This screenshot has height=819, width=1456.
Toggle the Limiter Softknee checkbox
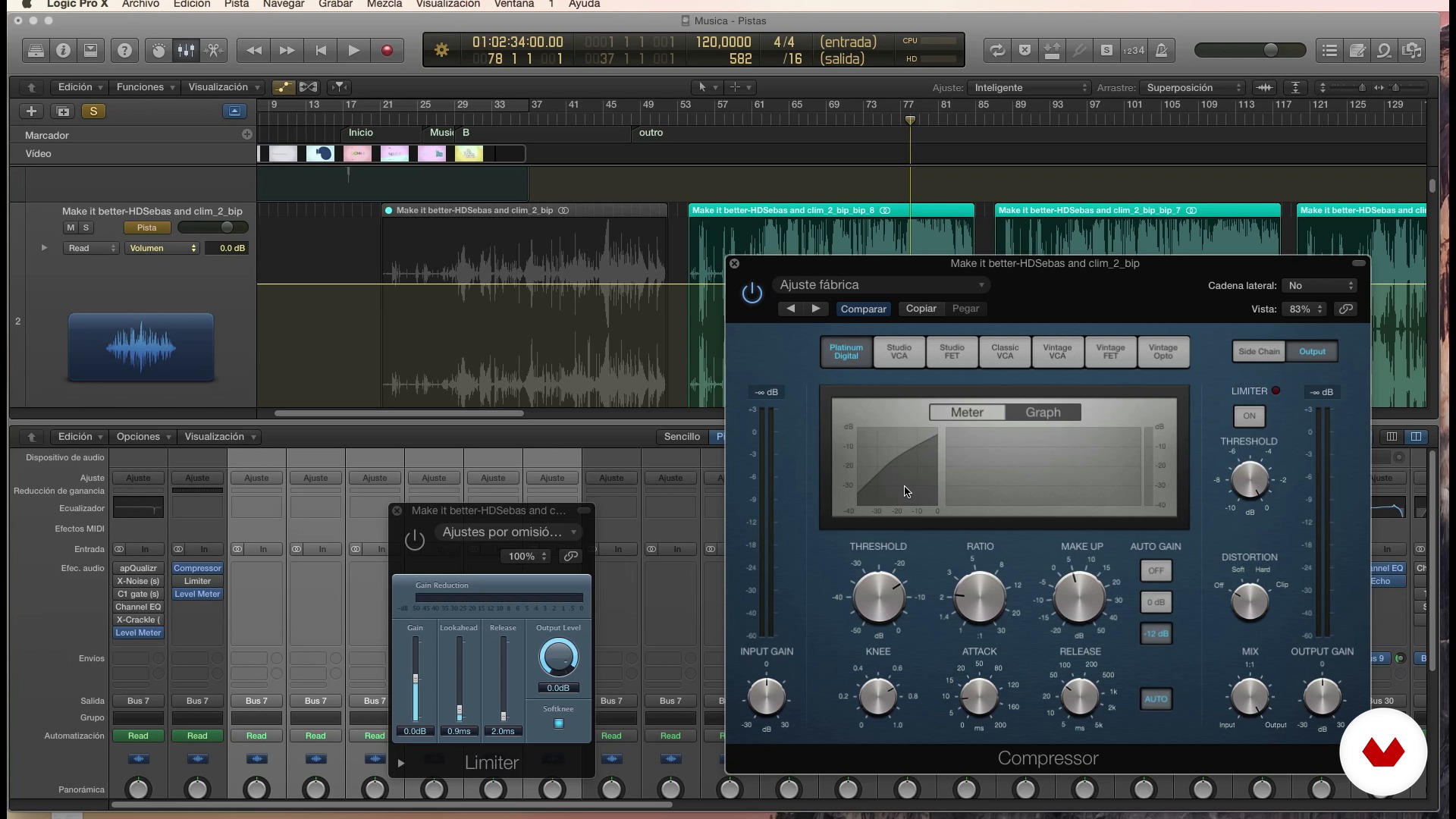point(559,723)
